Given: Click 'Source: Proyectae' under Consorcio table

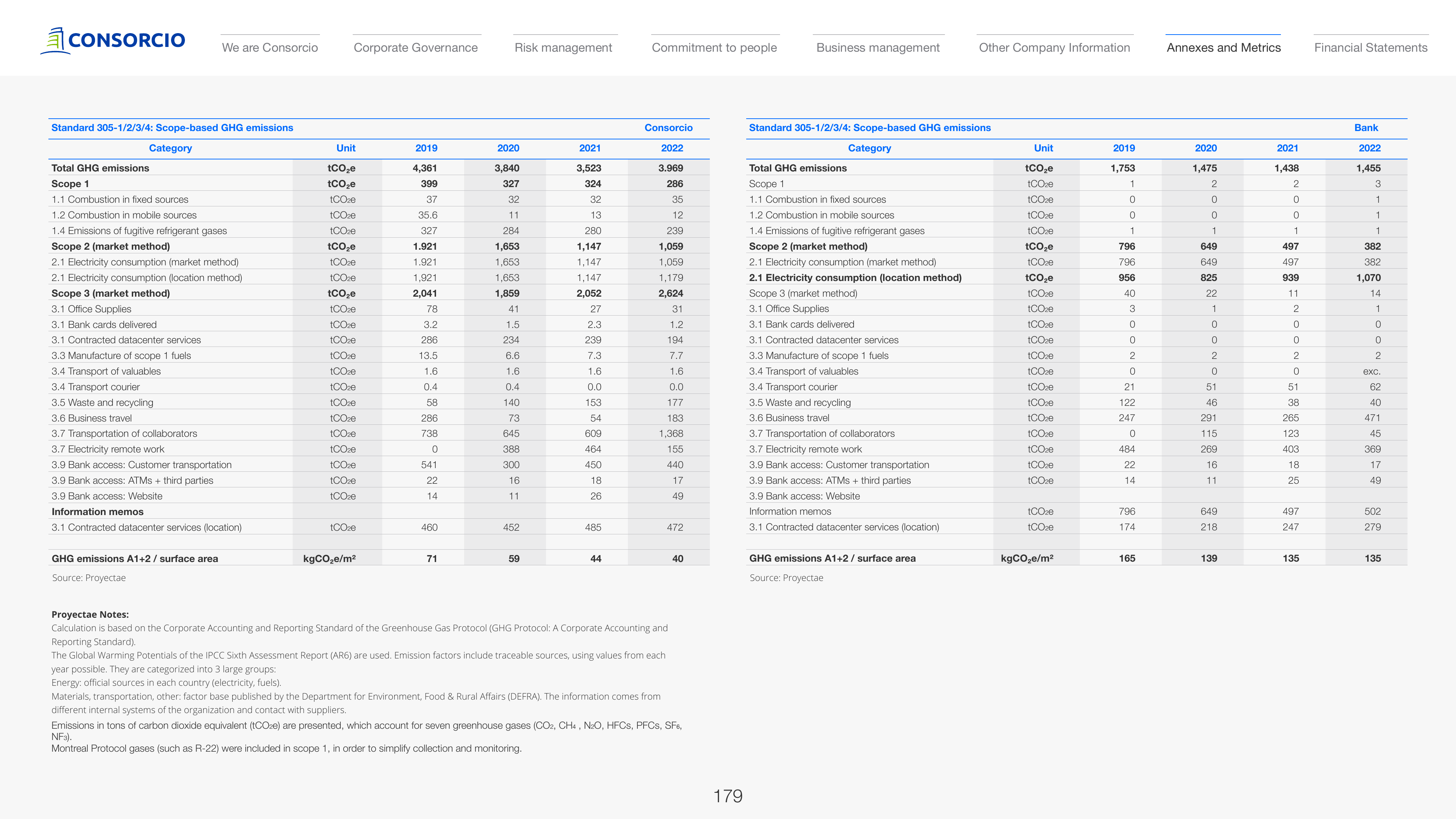Looking at the screenshot, I should [x=89, y=578].
